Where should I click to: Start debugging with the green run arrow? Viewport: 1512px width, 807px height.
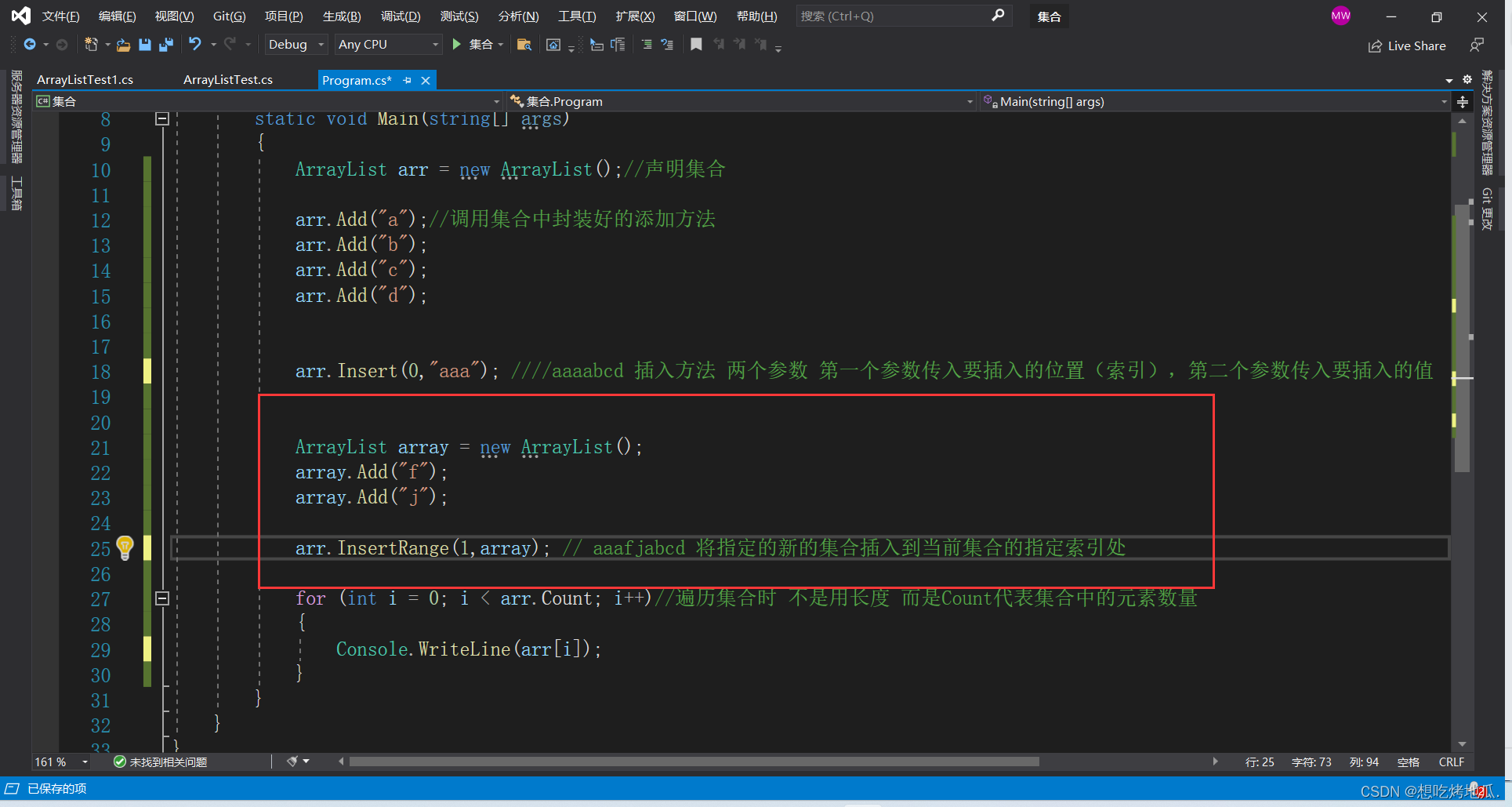point(457,45)
